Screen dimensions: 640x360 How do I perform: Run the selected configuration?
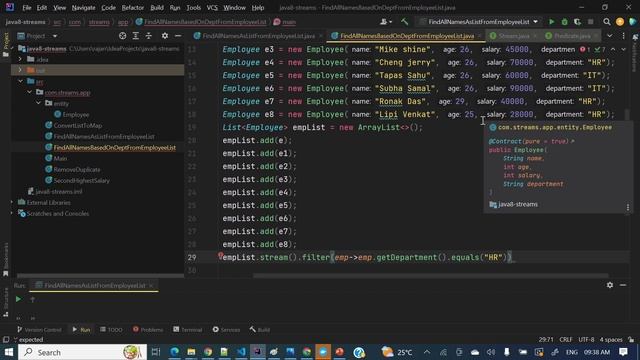pos(551,22)
